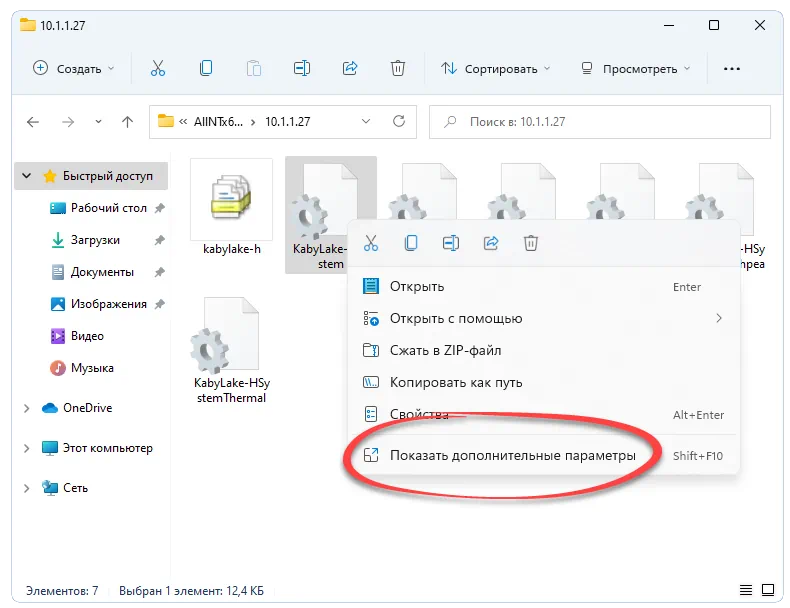
Task: Click the Paste icon in the toolbar
Action: tap(254, 68)
